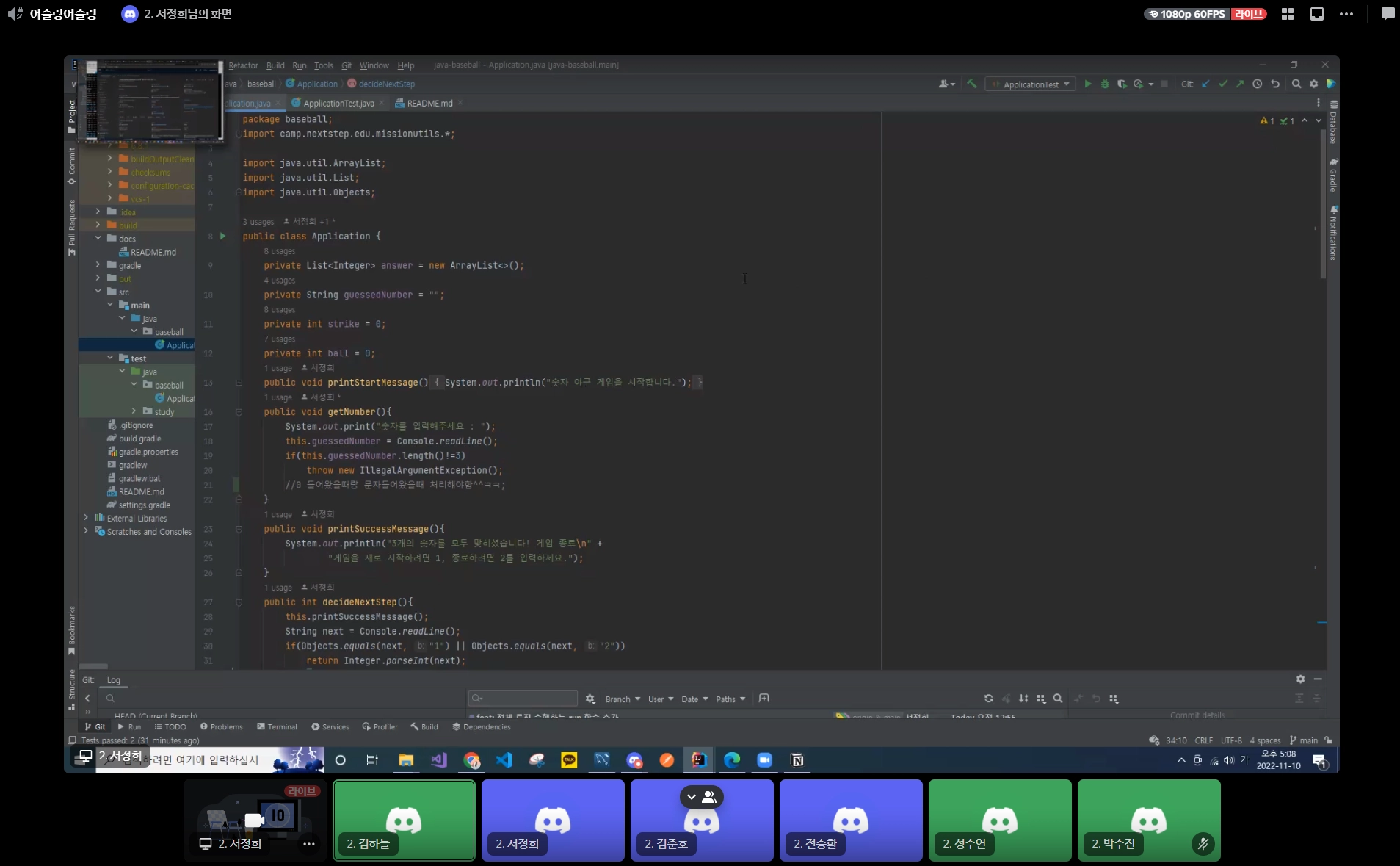Unmute 박수진's muted microphone badge
This screenshot has width=1400, height=866.
point(1203,844)
